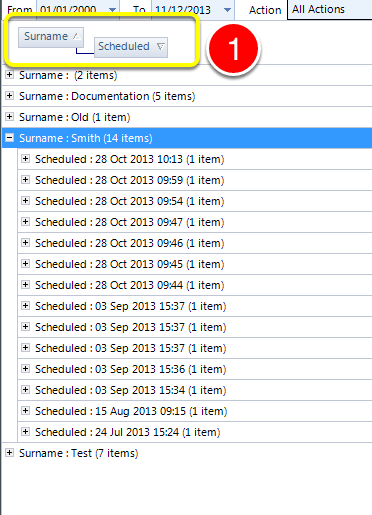372x515 pixels.
Task: Select the Surname : Smith (14 items) row
Action: click(187, 138)
